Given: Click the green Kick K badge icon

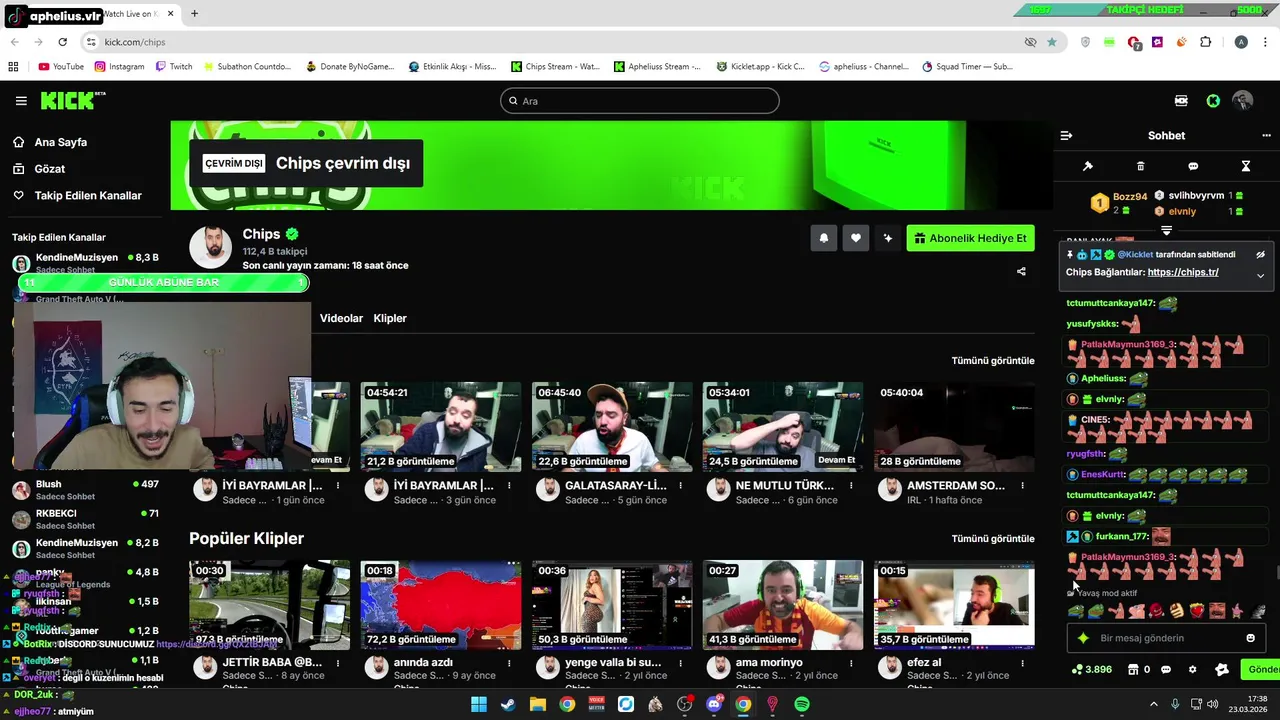Looking at the screenshot, I should pyautogui.click(x=1213, y=101).
